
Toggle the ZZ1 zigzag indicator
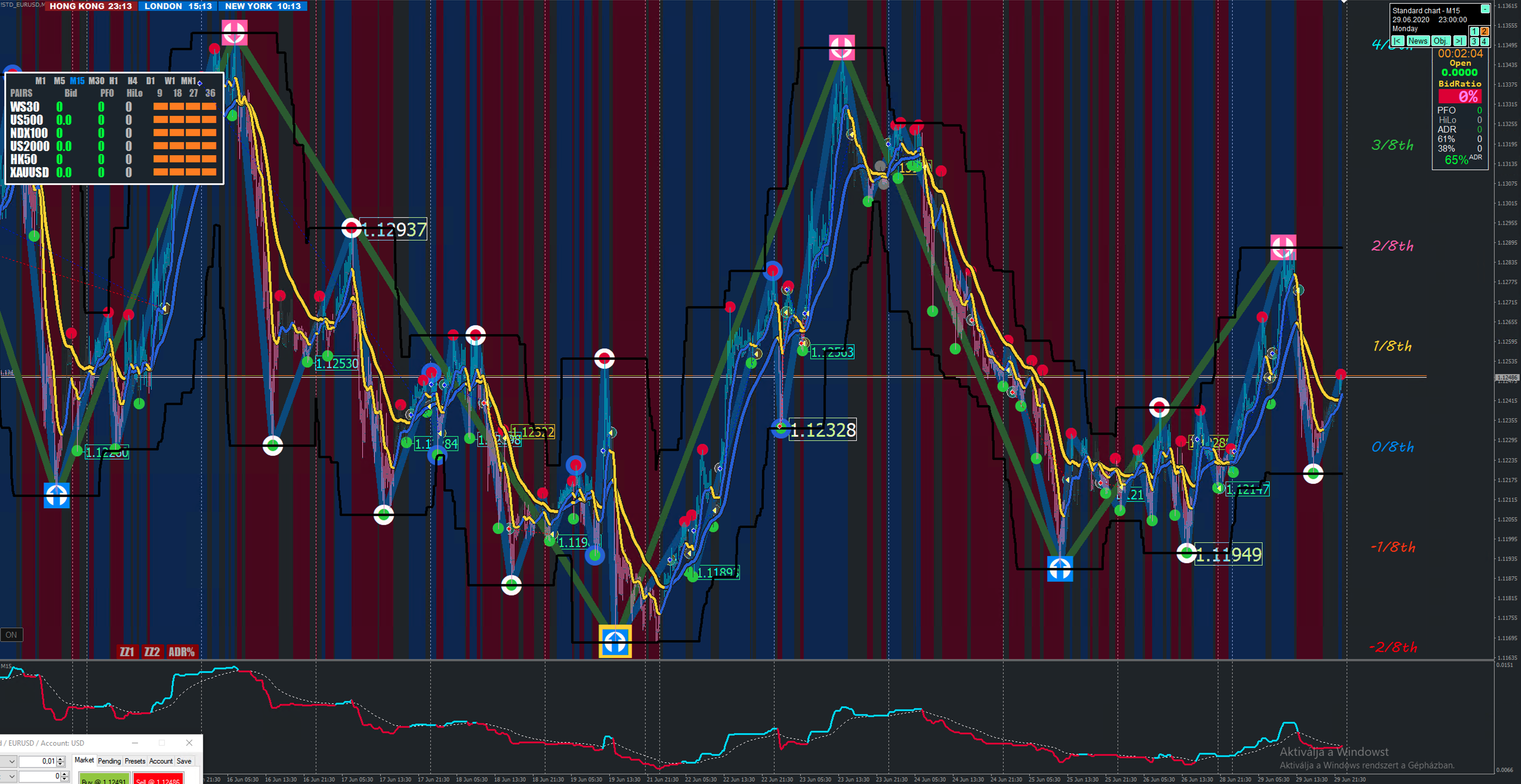(127, 652)
